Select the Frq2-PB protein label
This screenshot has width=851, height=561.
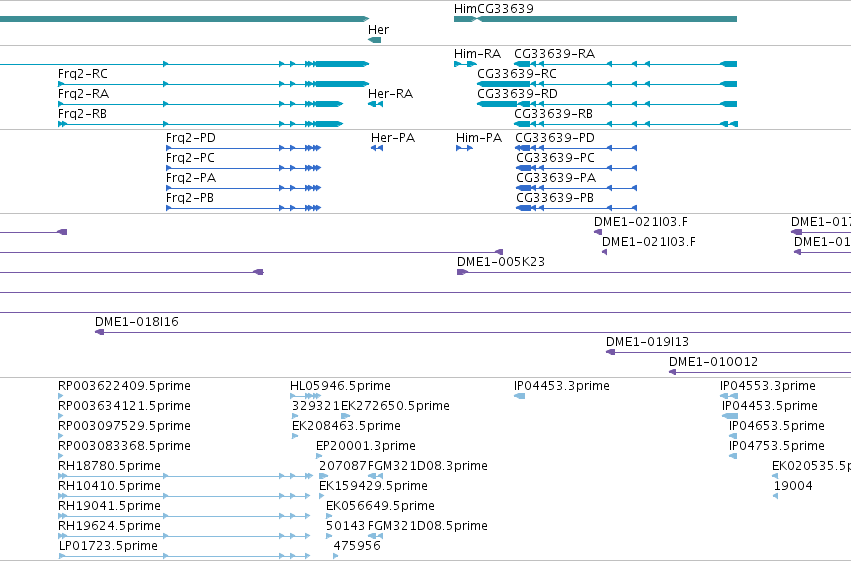190,198
